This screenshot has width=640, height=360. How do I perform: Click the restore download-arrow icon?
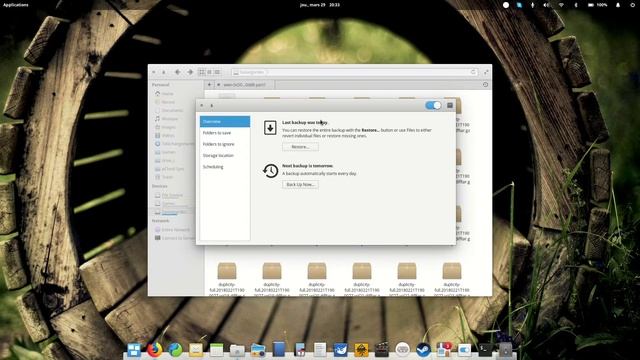coord(270,128)
